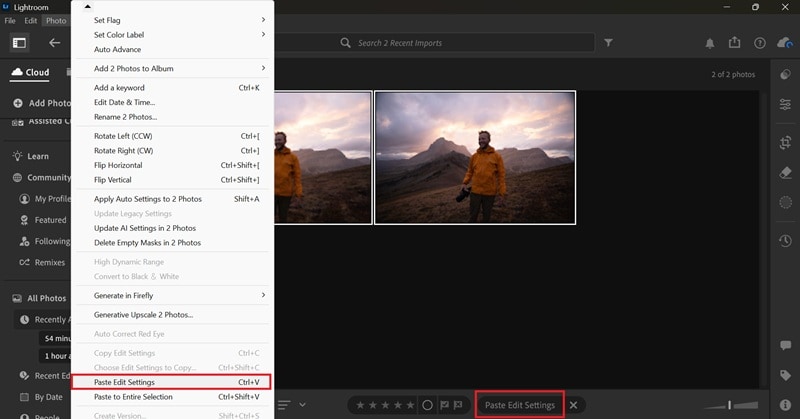Open the Photo menu
Viewport: 800px width, 419px height.
(56, 20)
